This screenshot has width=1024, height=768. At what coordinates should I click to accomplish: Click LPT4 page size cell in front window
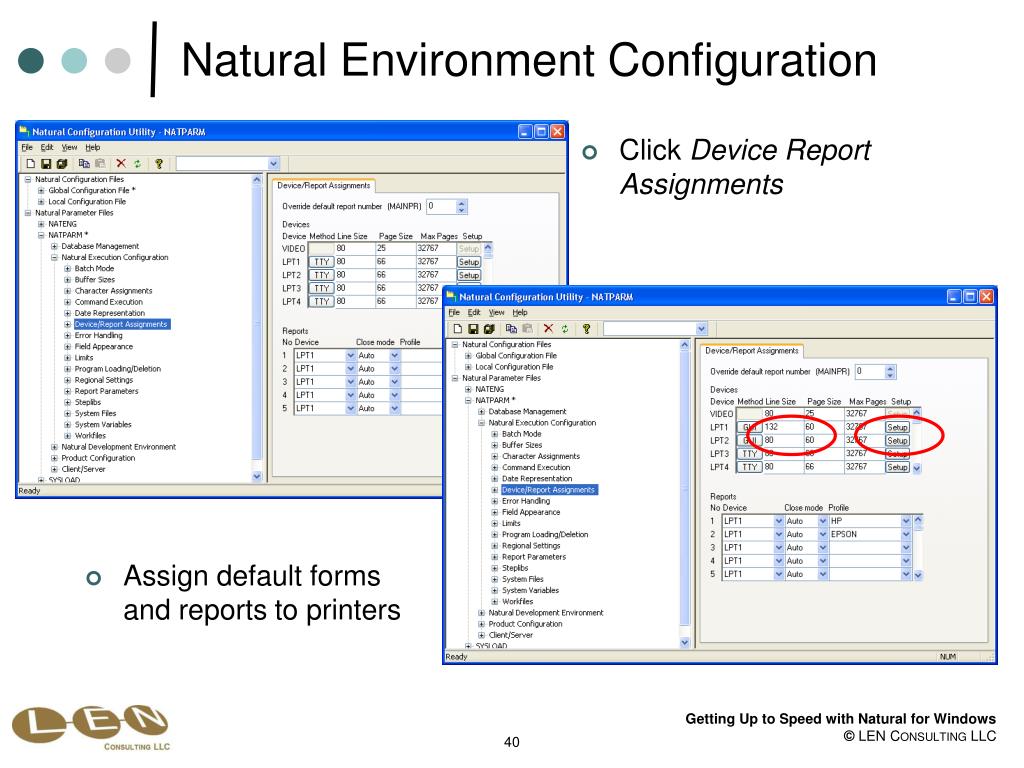[824, 468]
